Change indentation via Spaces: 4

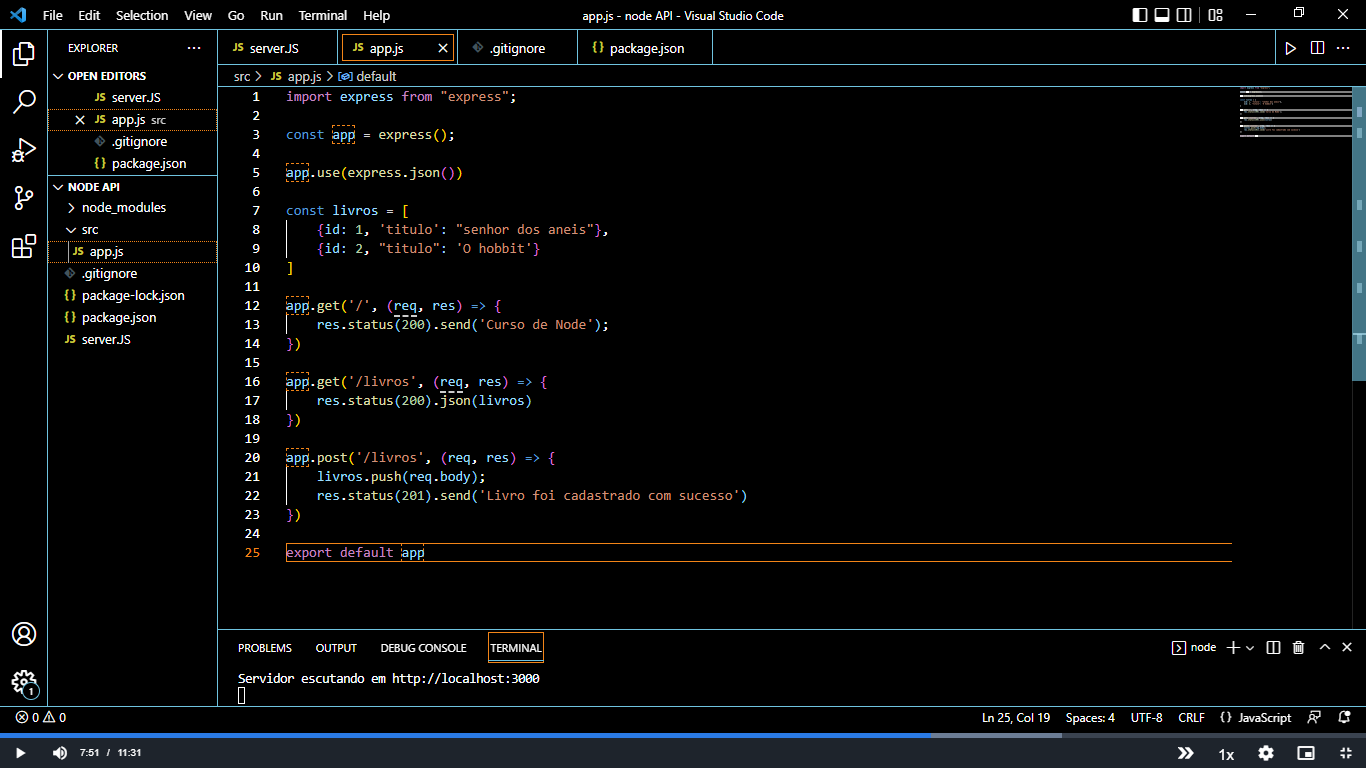pos(1090,717)
